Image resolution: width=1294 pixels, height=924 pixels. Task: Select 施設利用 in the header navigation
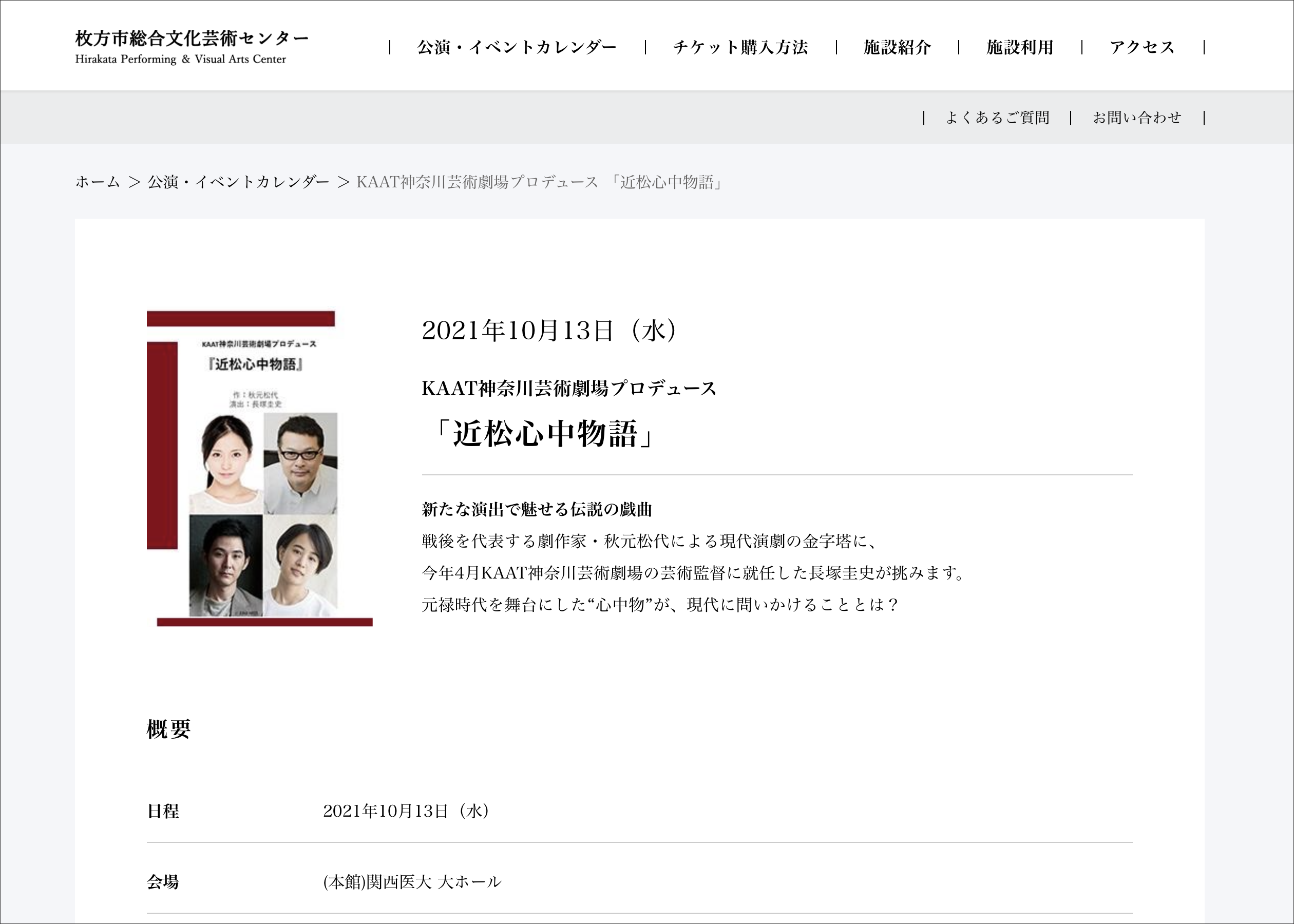point(1020,47)
